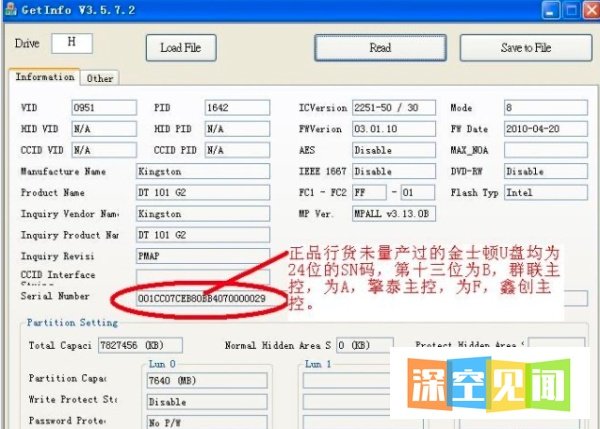Click the Serial Number label

55,296
